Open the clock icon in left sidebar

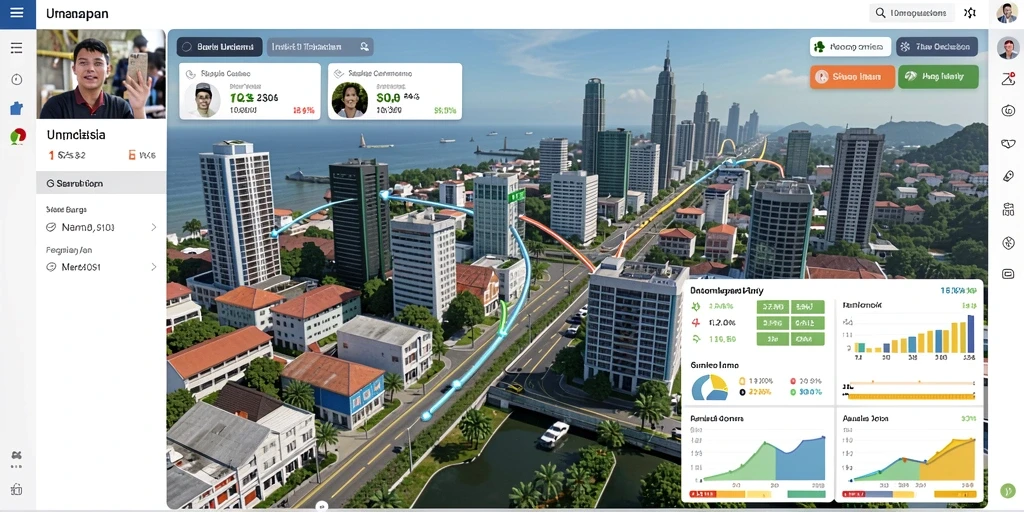pyautogui.click(x=17, y=79)
